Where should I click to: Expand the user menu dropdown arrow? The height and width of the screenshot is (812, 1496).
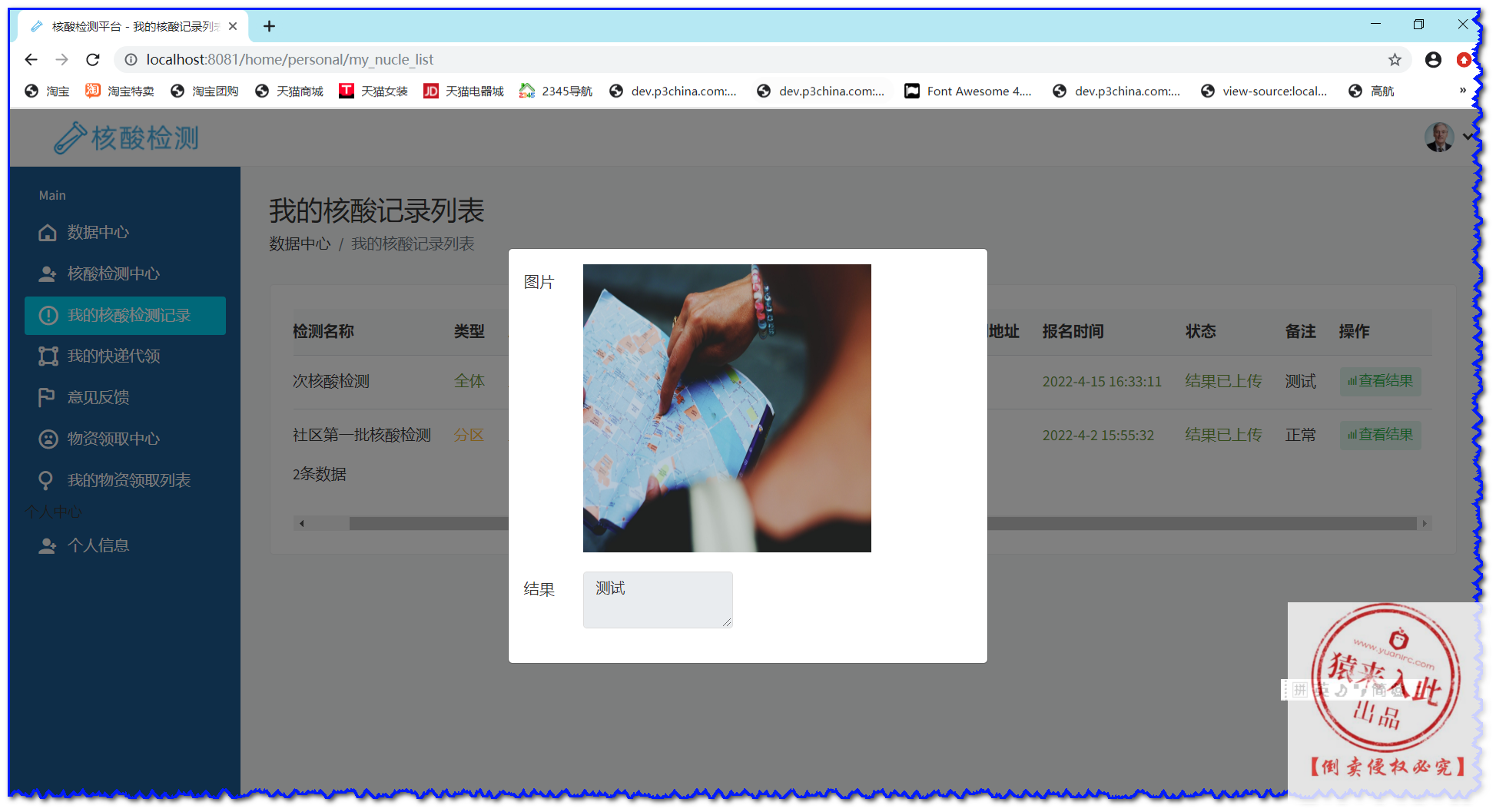pos(1468,137)
